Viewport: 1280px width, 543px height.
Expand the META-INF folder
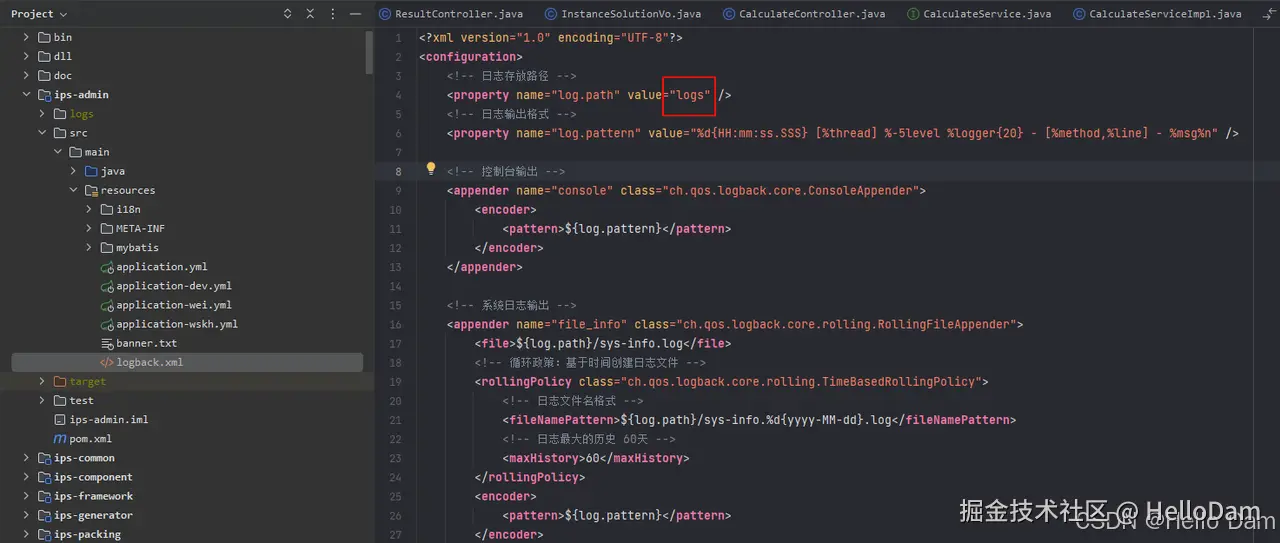pyautogui.click(x=89, y=228)
